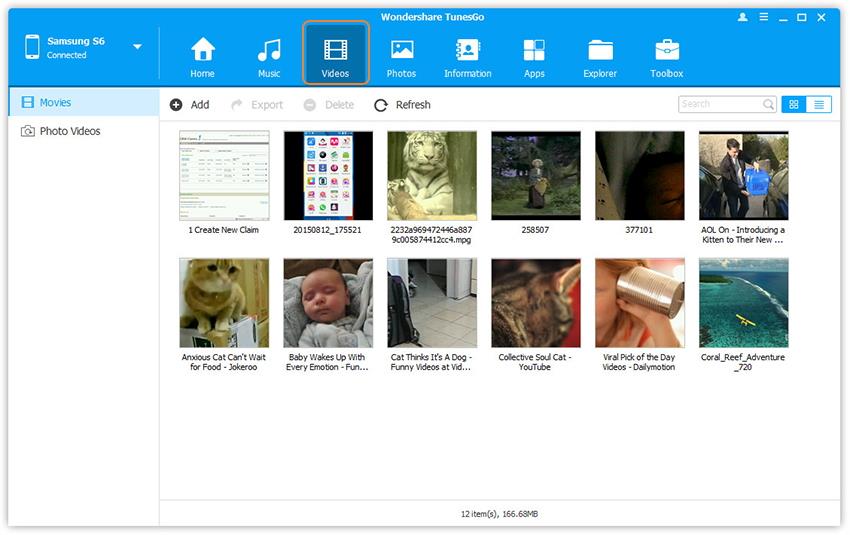This screenshot has height=535, width=850.
Task: Select the Coral_Reef_Adventure_720 video thumbnail
Action: click(x=743, y=303)
